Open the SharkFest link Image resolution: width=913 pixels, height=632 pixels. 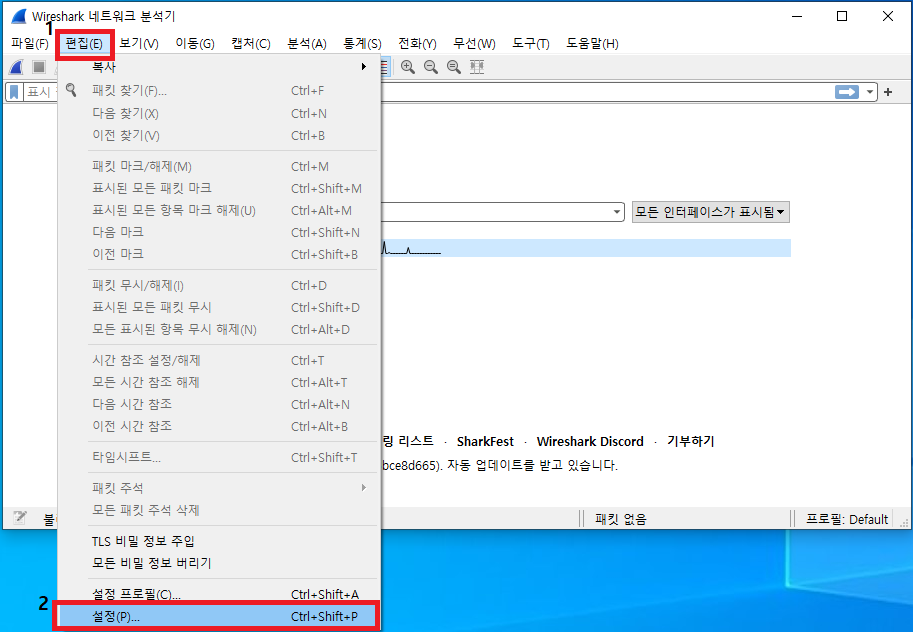coord(485,442)
